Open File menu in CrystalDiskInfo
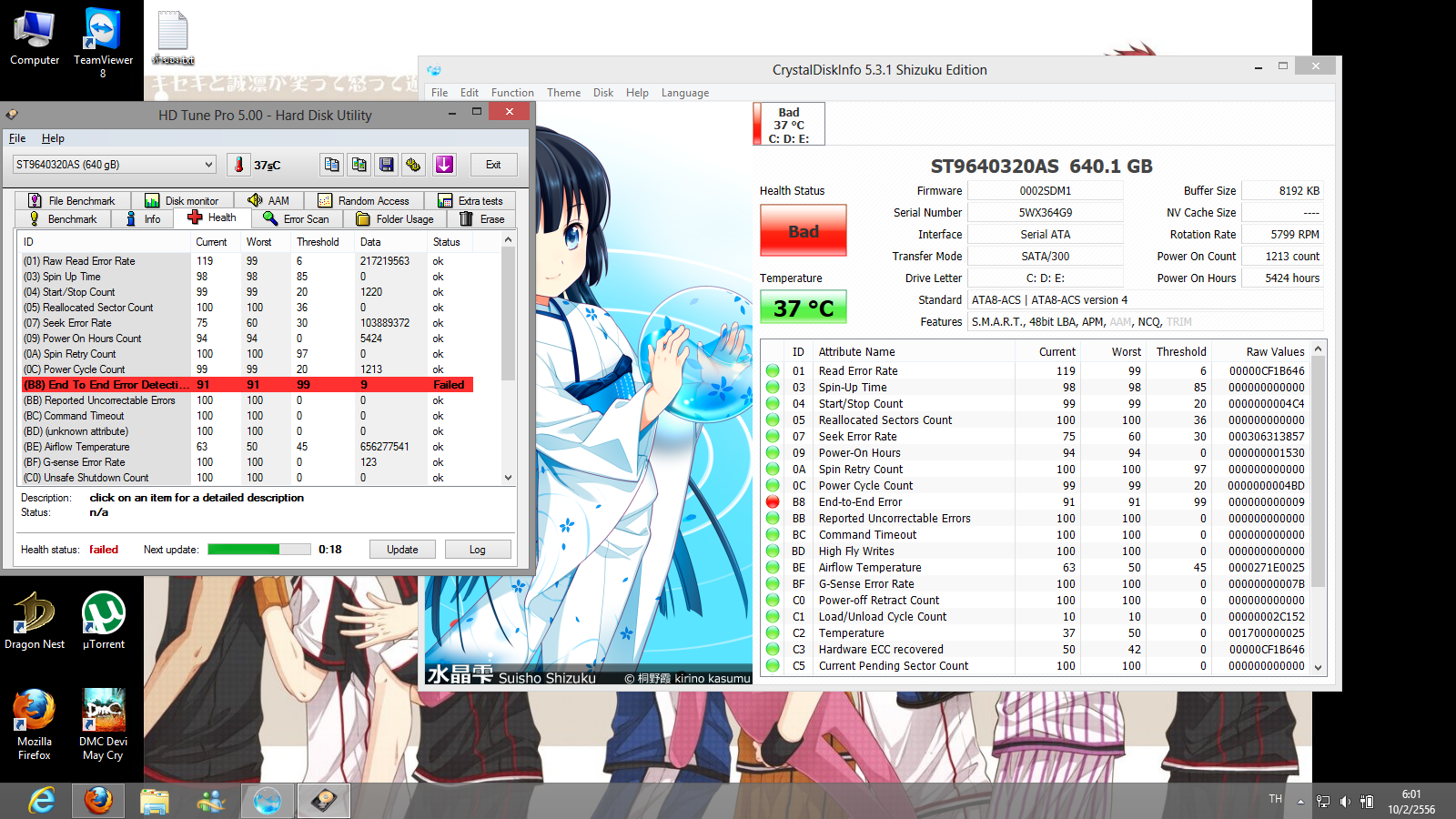Image resolution: width=1456 pixels, height=819 pixels. (x=440, y=93)
